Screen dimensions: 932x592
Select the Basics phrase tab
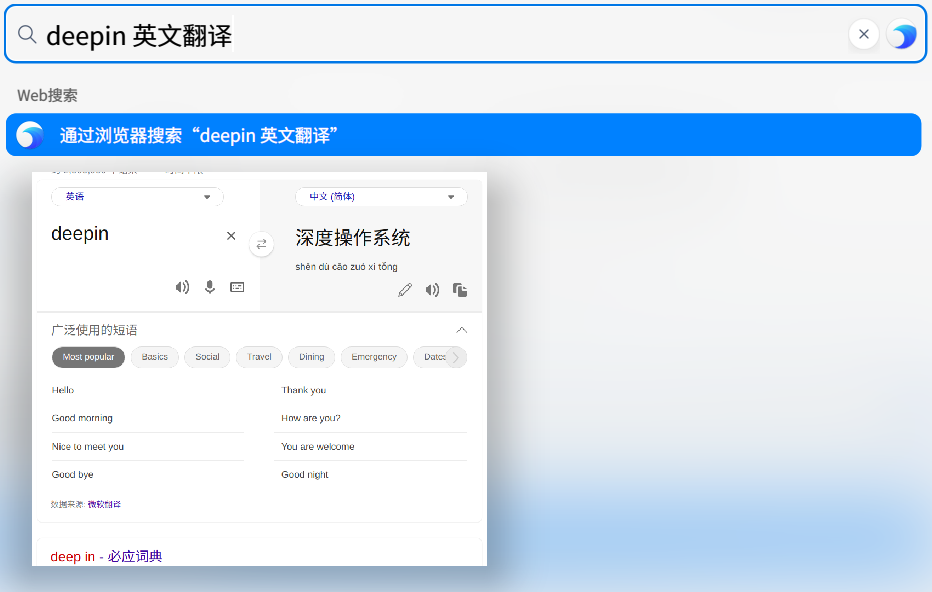(x=155, y=357)
